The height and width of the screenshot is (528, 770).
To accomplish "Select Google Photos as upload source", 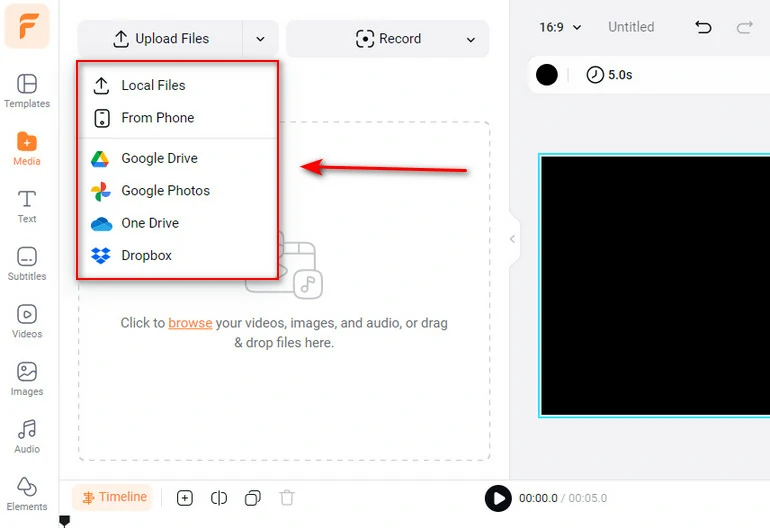I will (x=177, y=191).
